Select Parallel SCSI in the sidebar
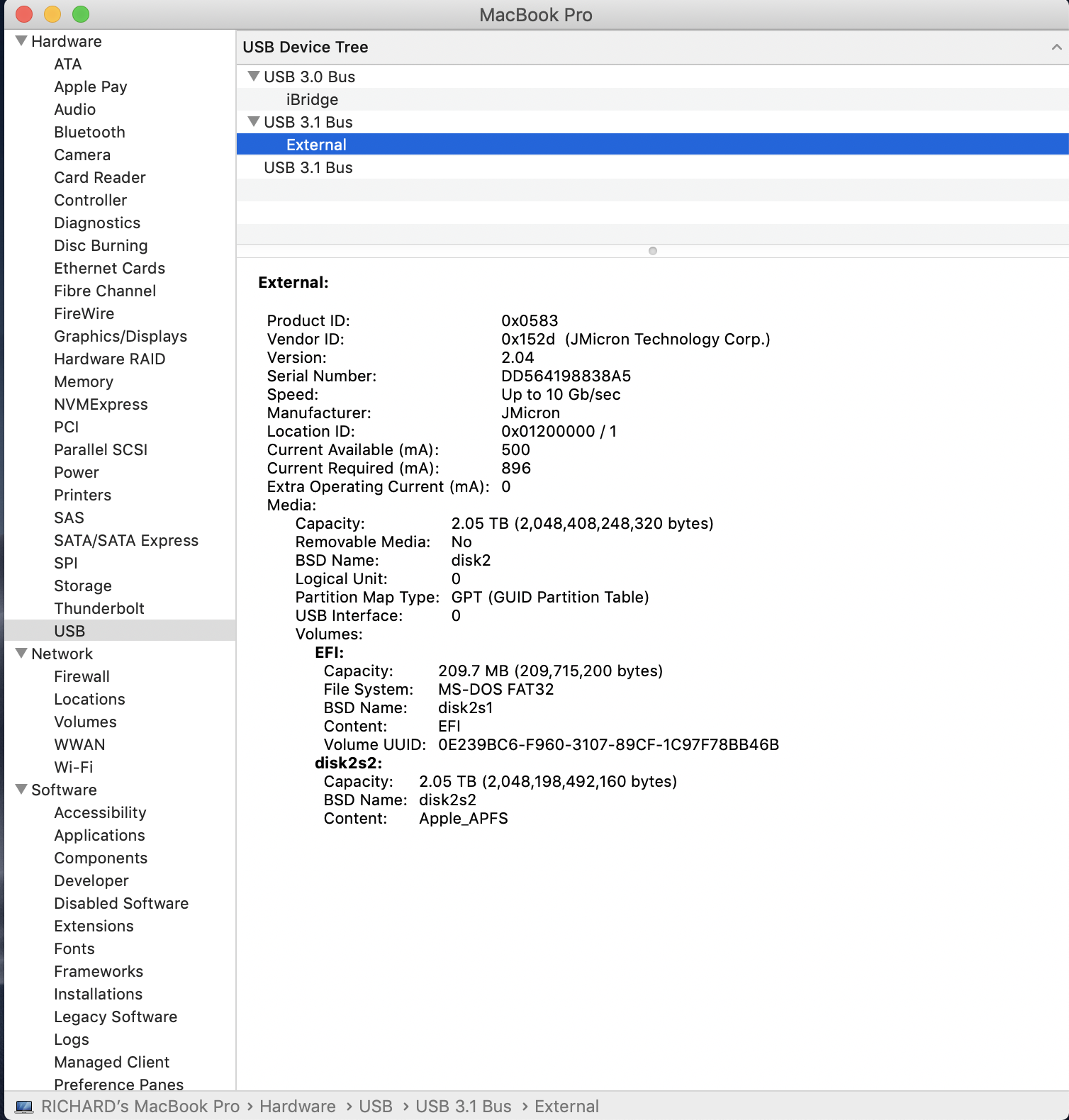 [x=101, y=449]
